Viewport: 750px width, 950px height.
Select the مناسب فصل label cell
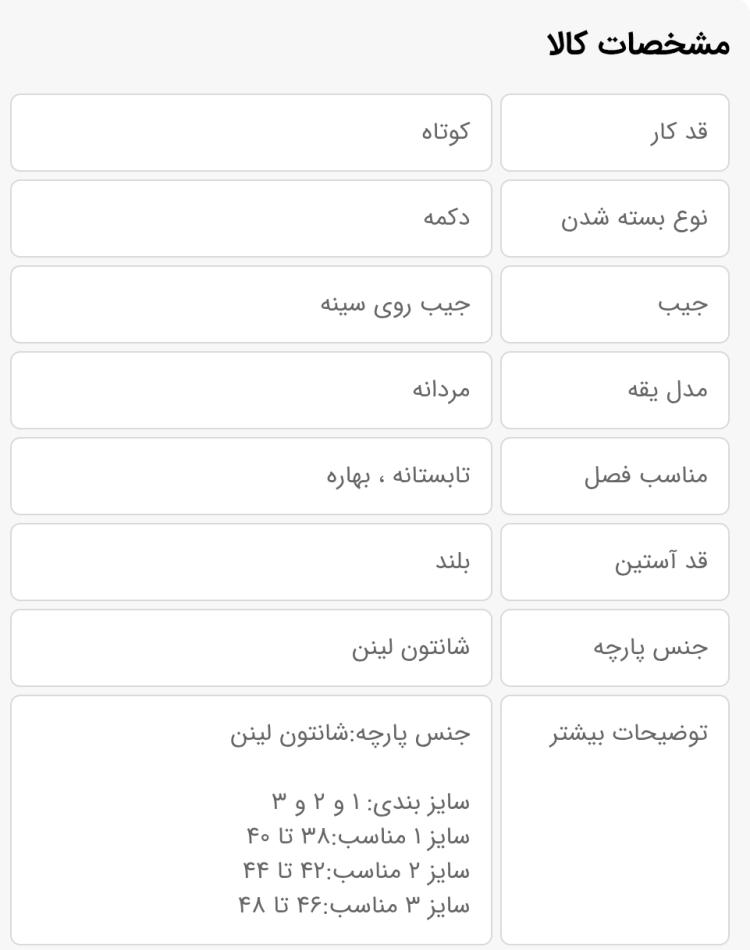point(615,477)
